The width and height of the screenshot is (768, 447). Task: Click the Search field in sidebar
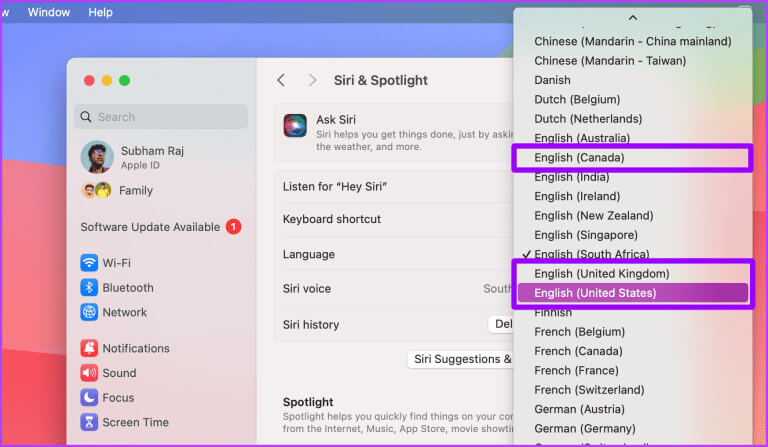[161, 117]
